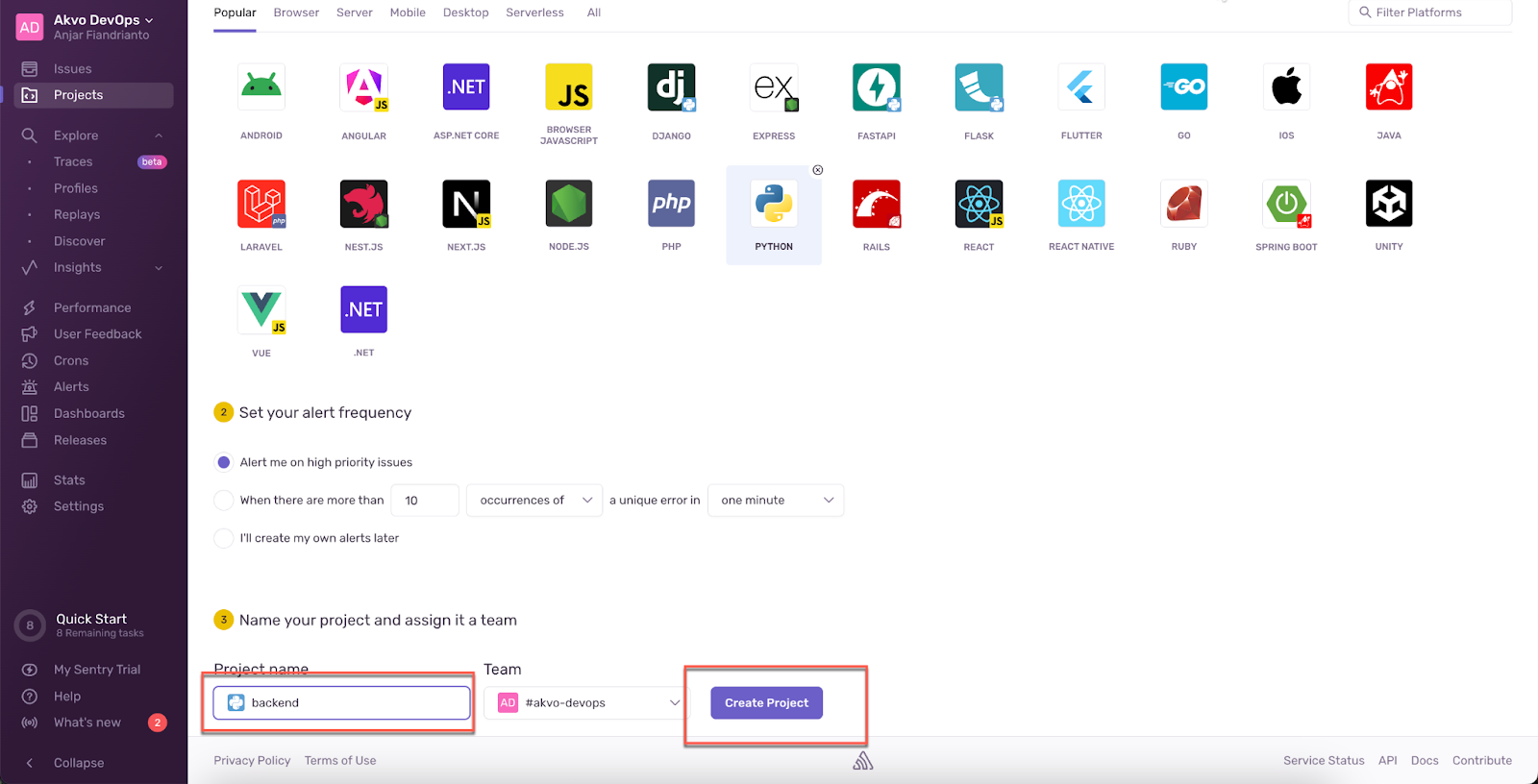Select the Nest.js platform icon

click(x=364, y=204)
